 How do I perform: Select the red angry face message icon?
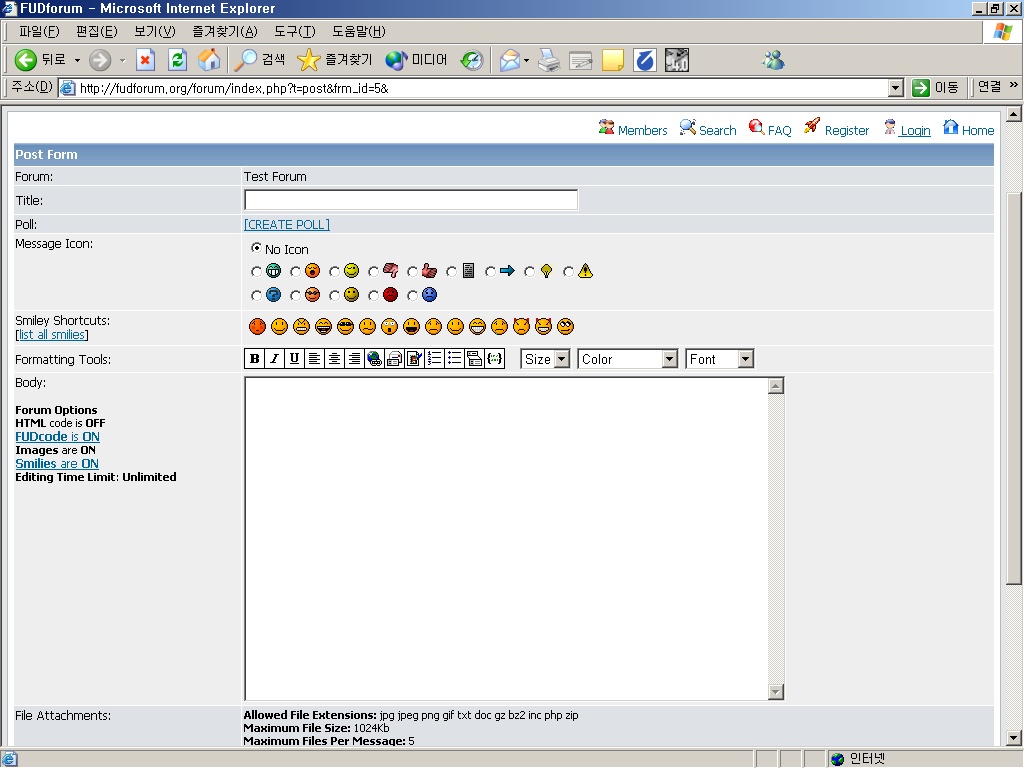373,296
